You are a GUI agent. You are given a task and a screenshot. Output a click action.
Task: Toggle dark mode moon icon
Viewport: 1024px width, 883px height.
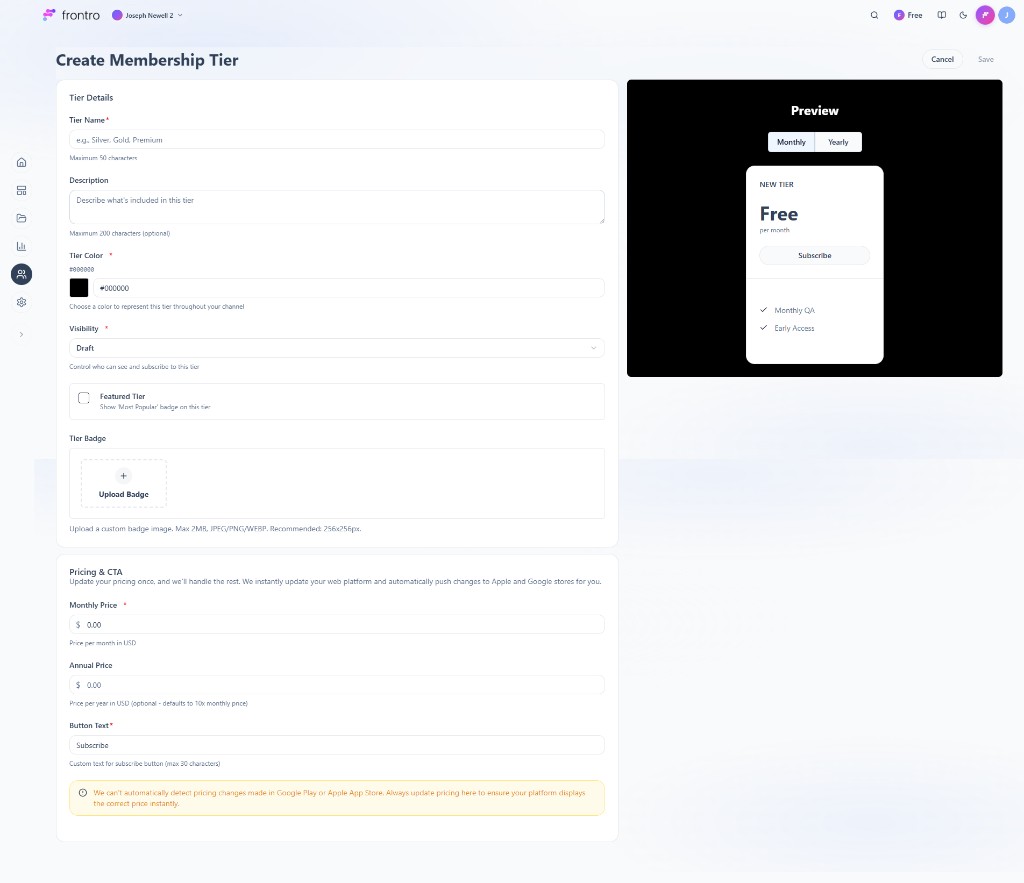(x=963, y=16)
